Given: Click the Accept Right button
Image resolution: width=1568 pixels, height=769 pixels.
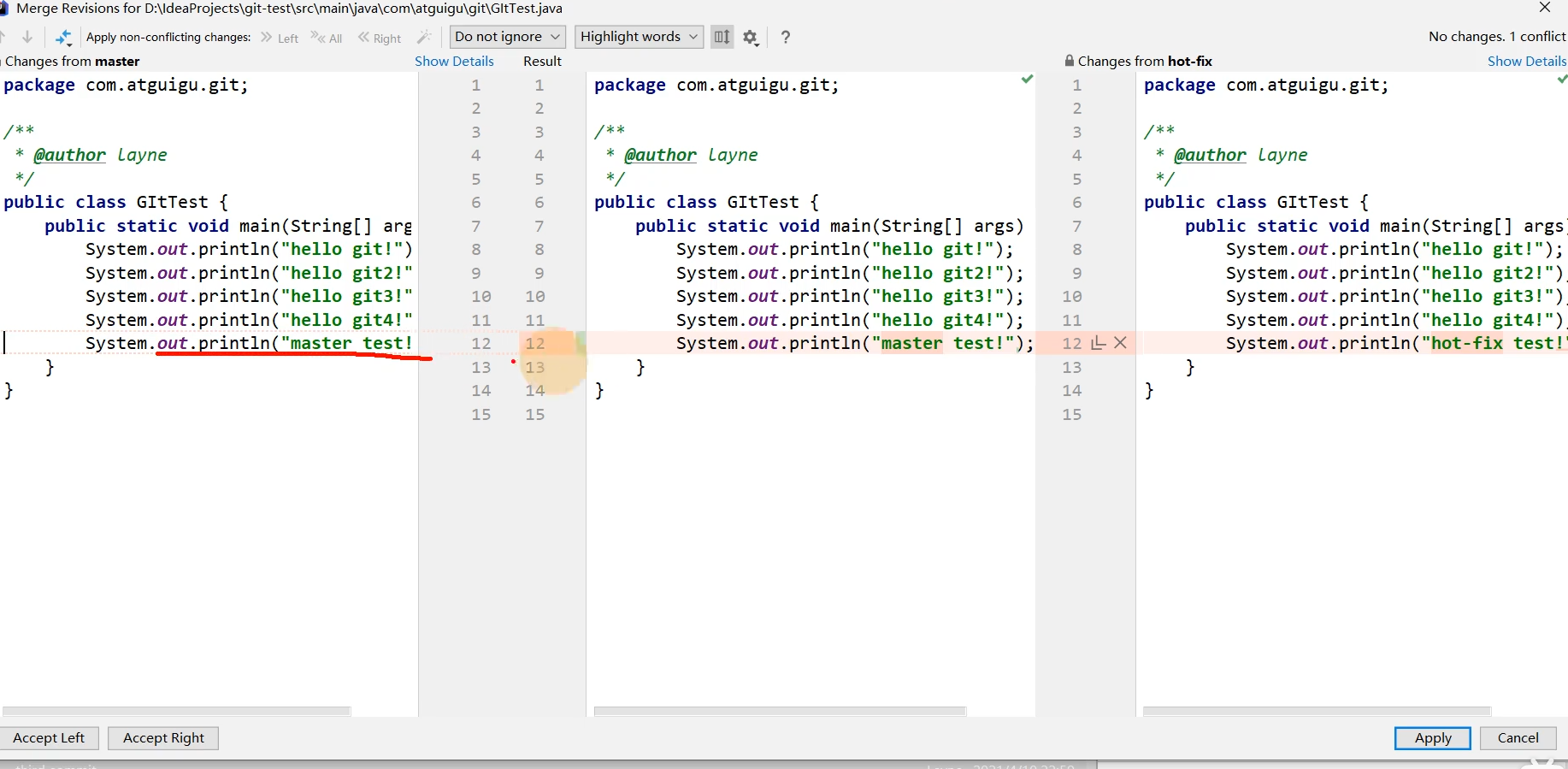Looking at the screenshot, I should coord(163,738).
